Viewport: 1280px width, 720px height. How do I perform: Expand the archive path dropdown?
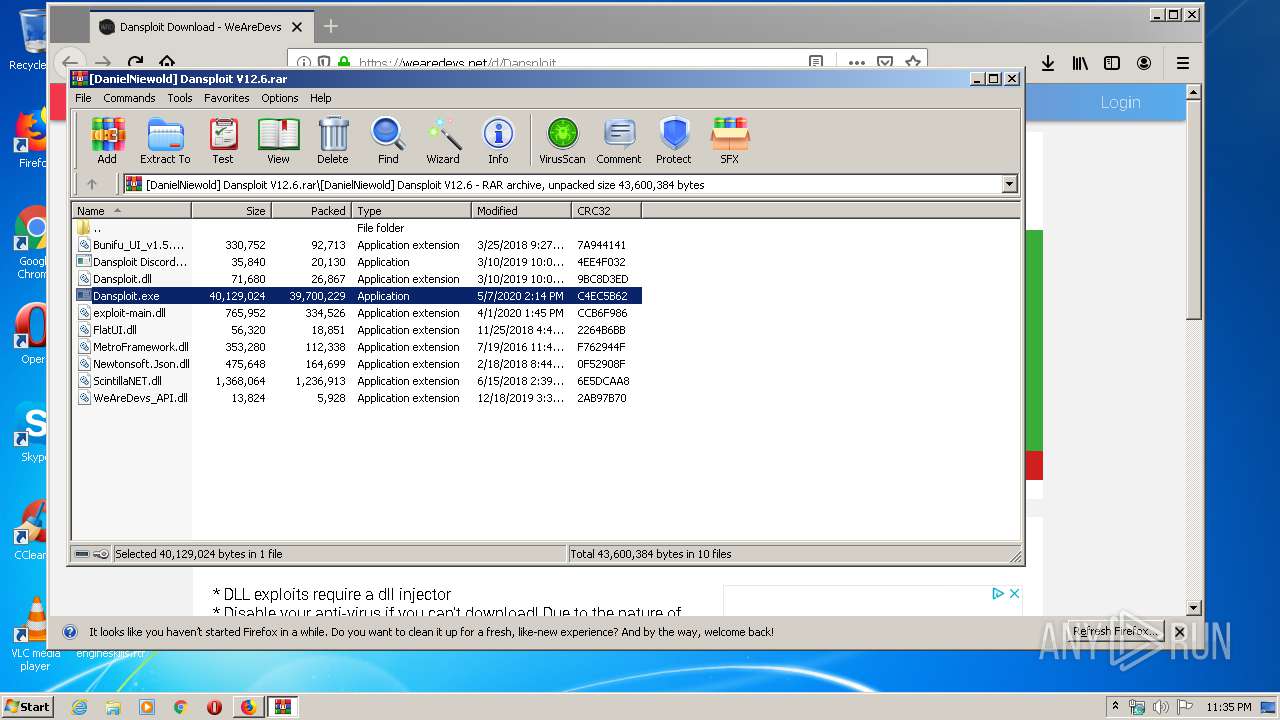pyautogui.click(x=1009, y=184)
